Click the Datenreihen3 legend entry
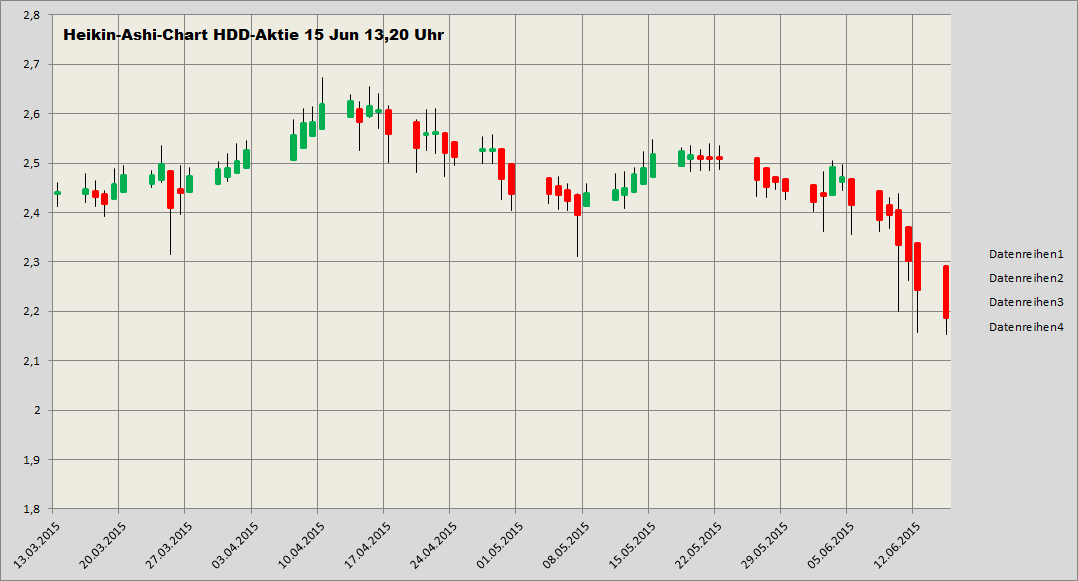 [x=1025, y=301]
